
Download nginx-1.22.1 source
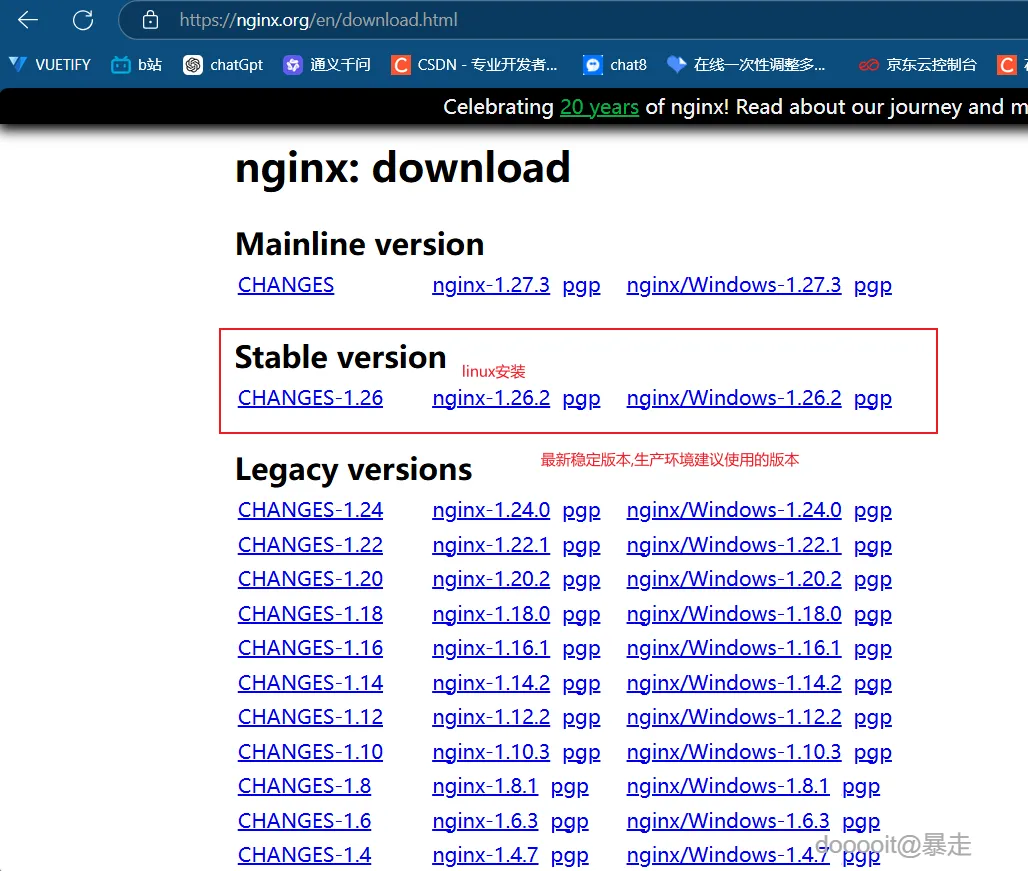(491, 545)
